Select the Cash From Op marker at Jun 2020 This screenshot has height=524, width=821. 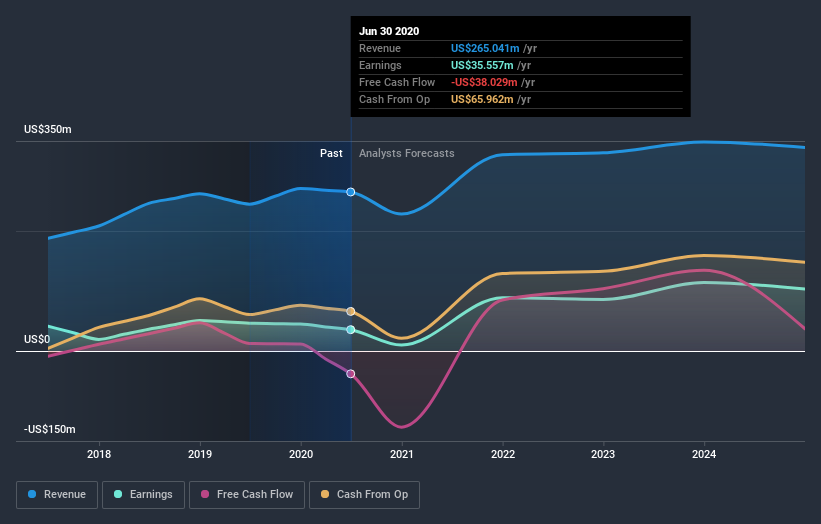pyautogui.click(x=351, y=311)
